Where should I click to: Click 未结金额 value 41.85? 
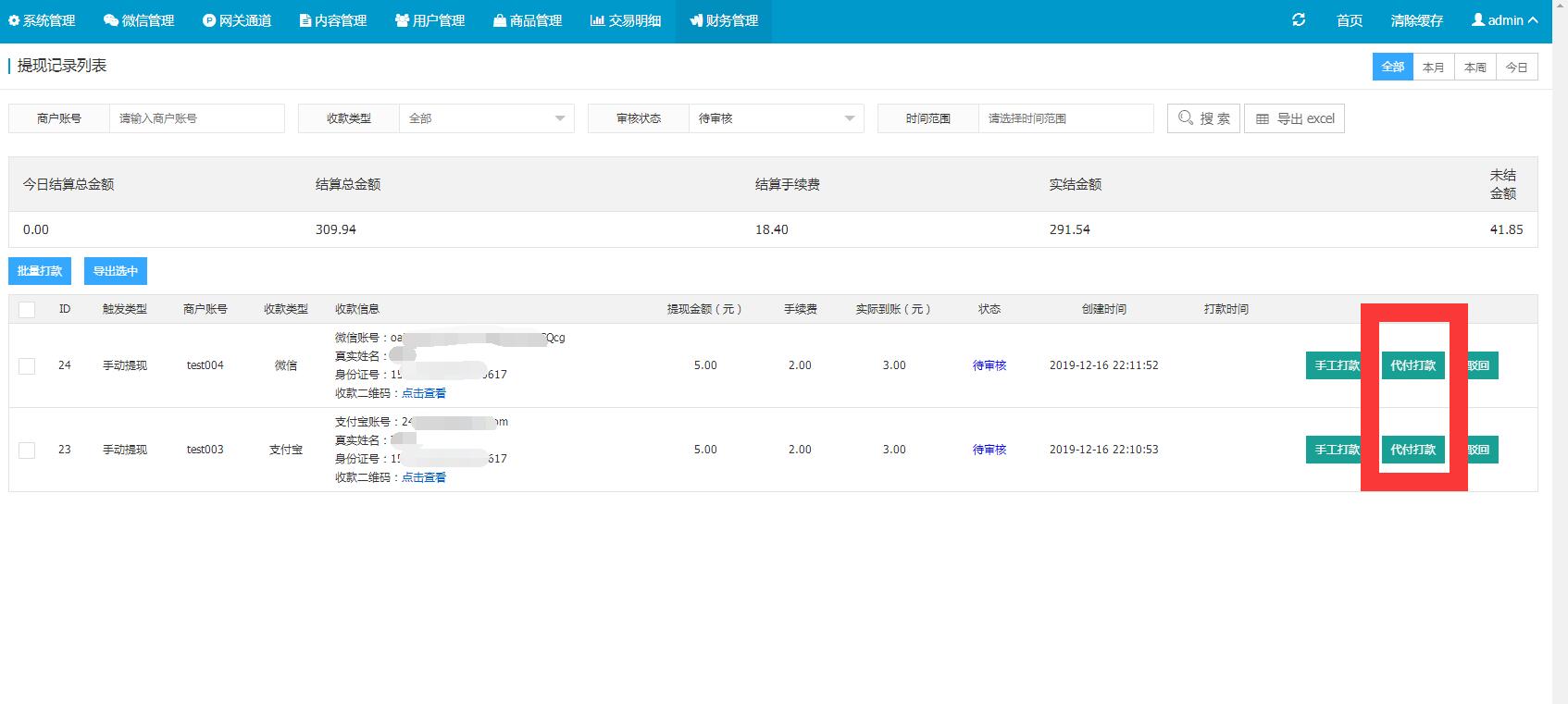[x=1507, y=229]
